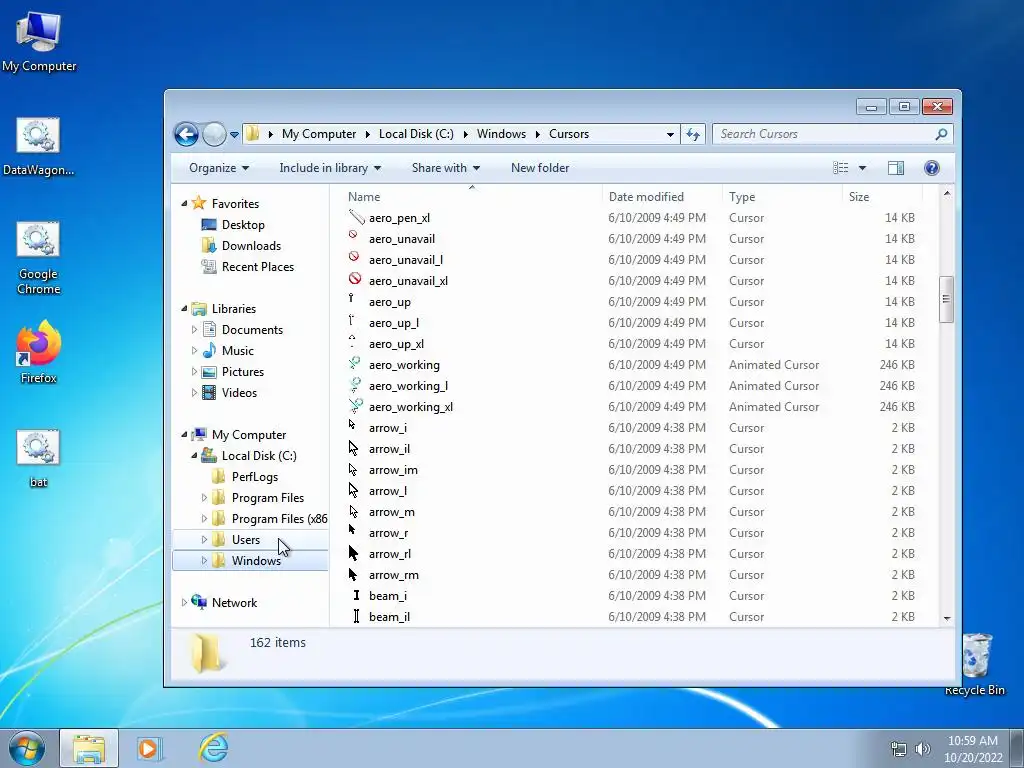Open Desktop under Favorites
The image size is (1024, 768).
[x=243, y=225]
